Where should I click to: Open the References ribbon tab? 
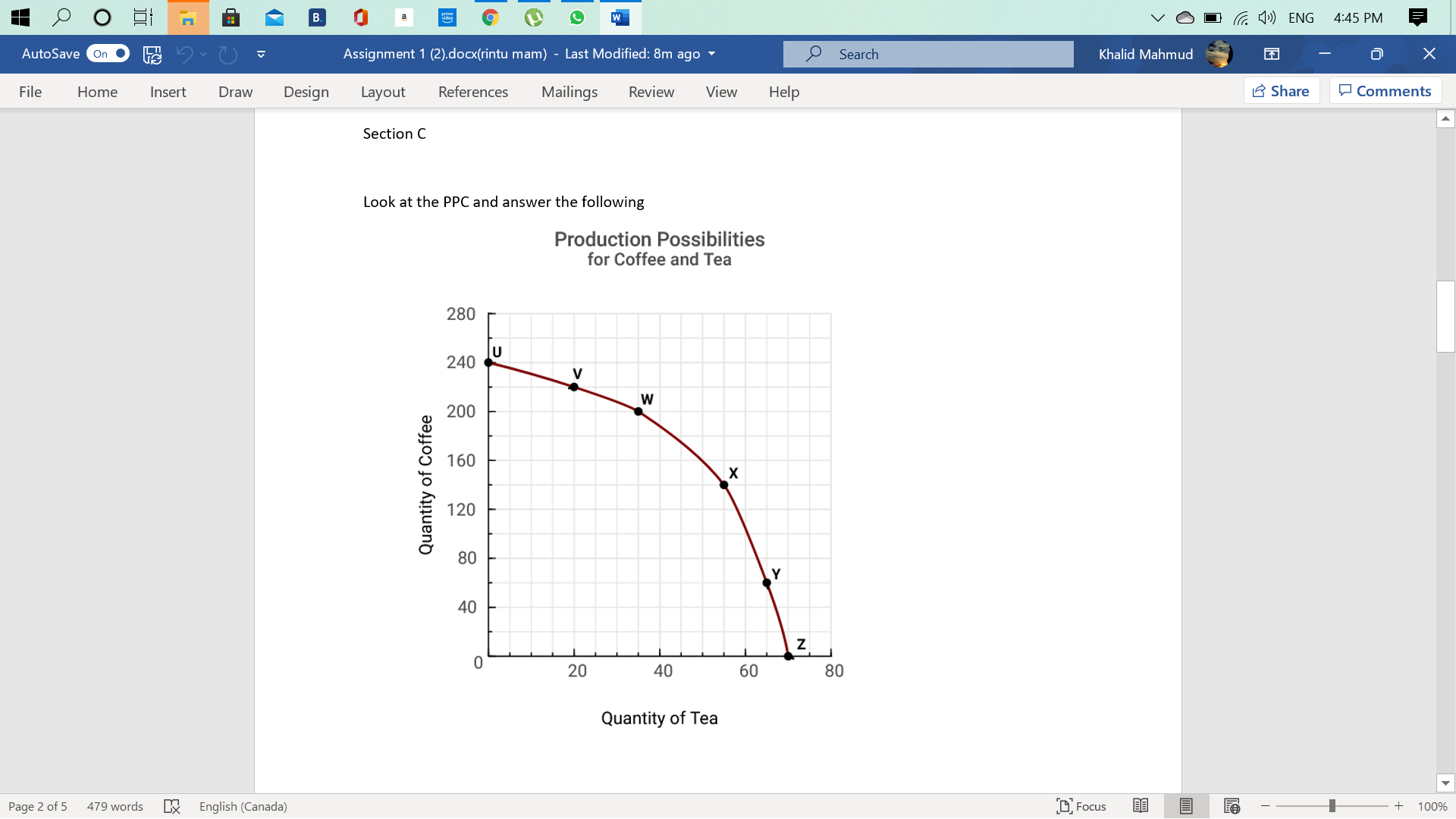473,92
